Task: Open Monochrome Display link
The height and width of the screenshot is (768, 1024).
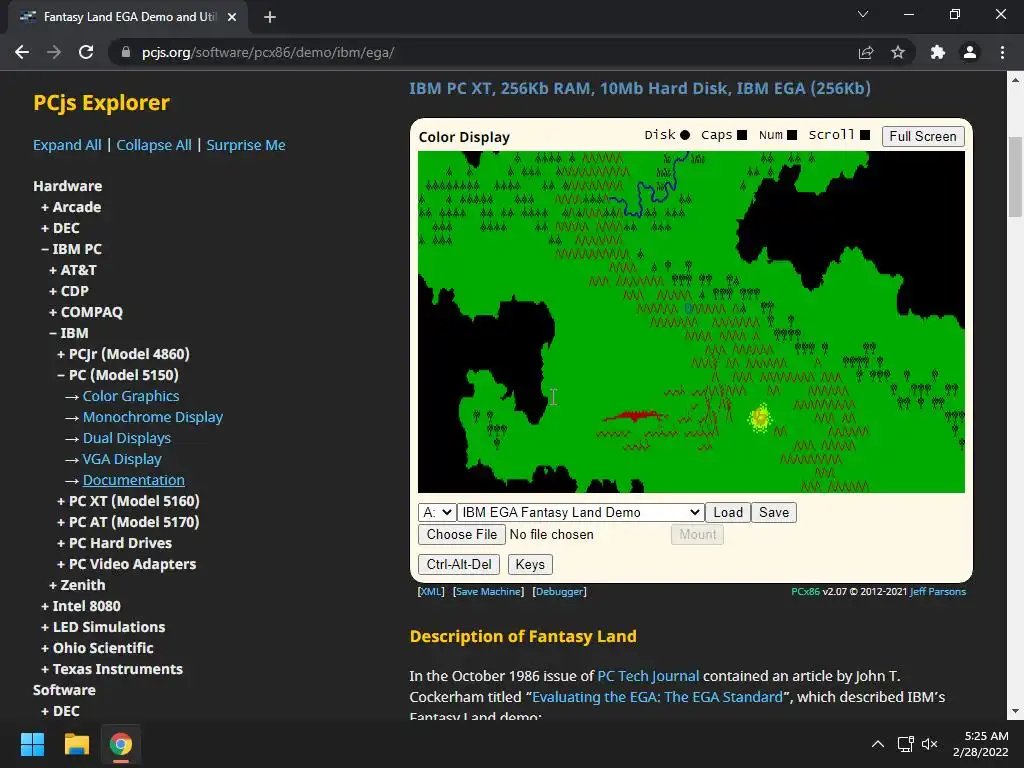Action: pyautogui.click(x=153, y=417)
